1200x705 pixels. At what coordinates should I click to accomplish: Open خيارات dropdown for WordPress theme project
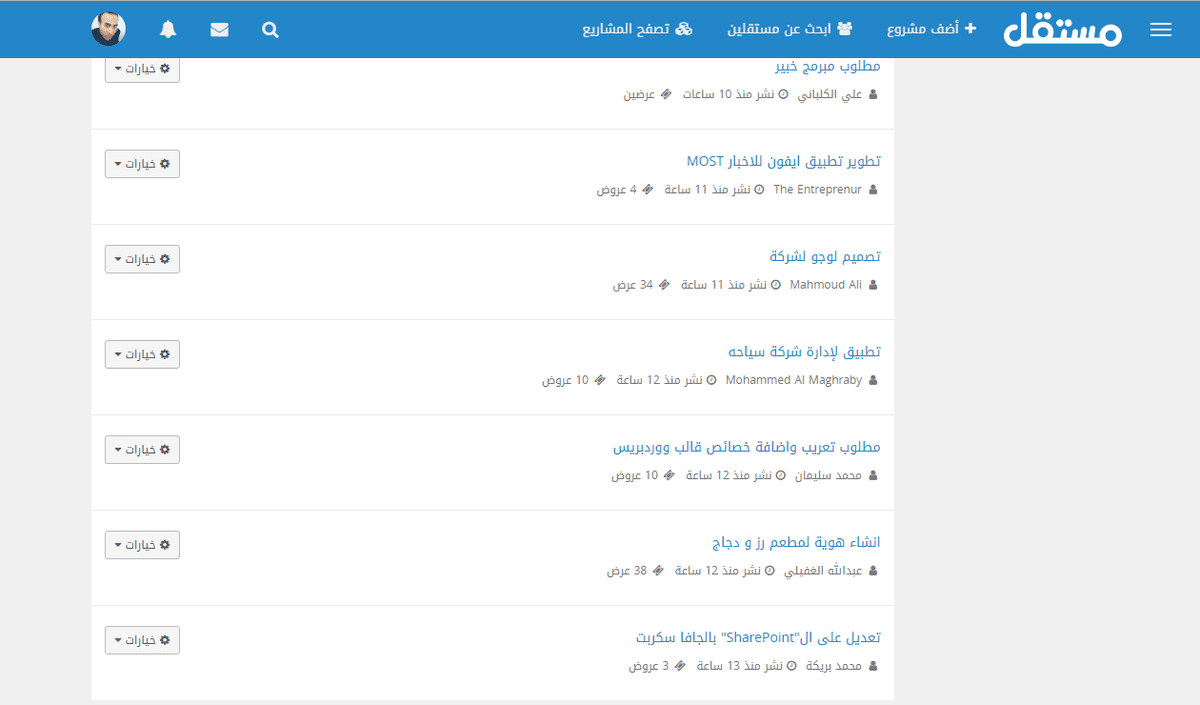[x=142, y=450]
